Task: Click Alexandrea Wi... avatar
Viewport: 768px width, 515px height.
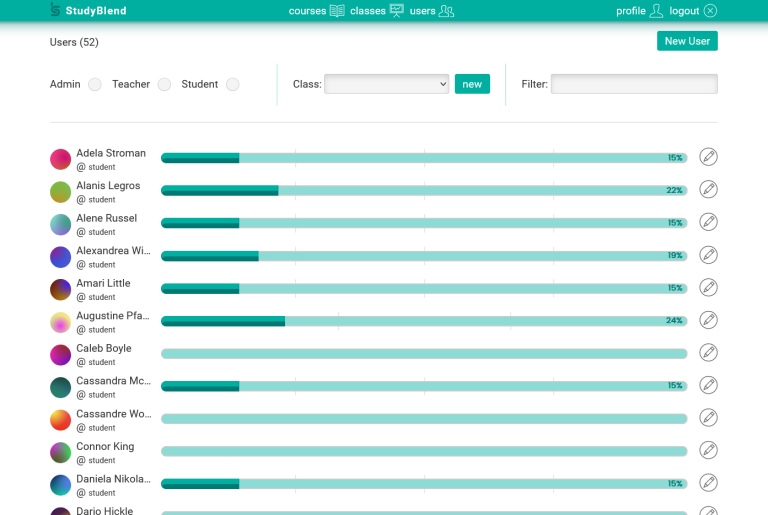Action: point(61,257)
